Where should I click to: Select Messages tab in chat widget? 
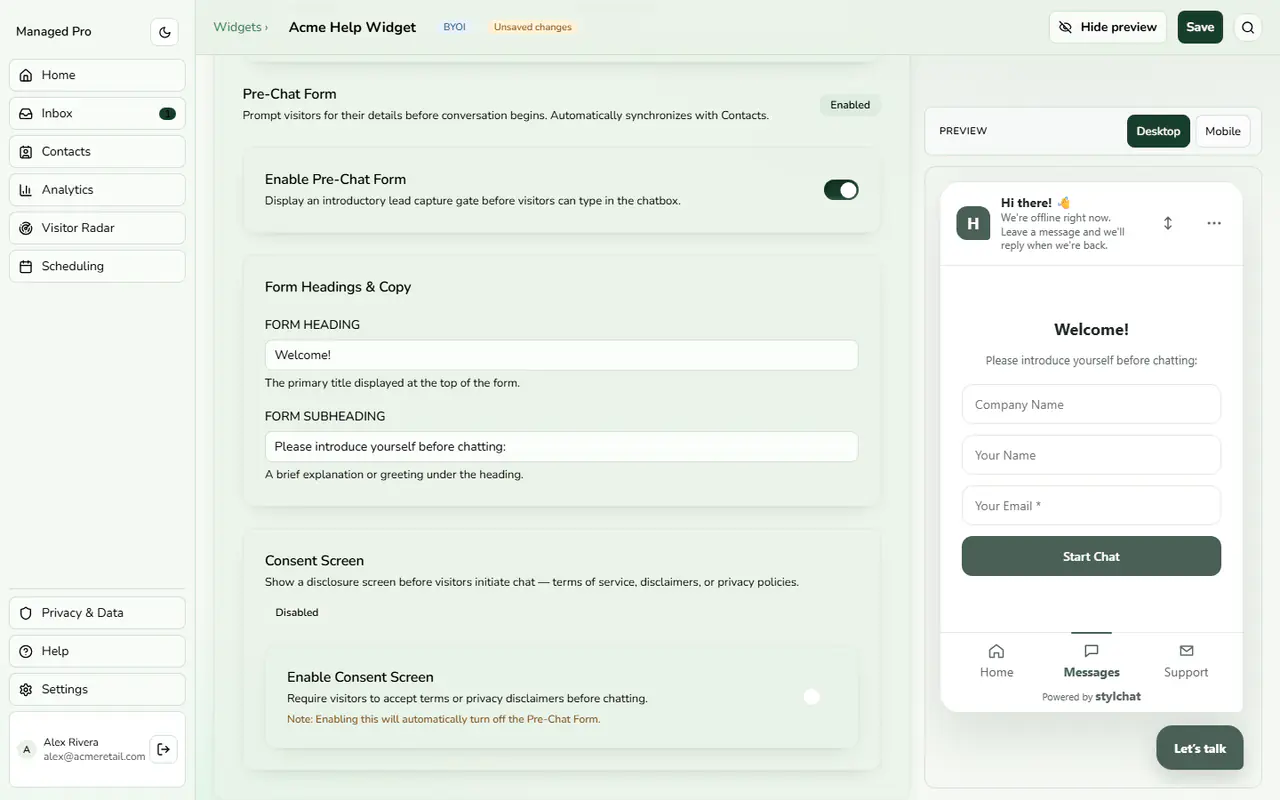(x=1091, y=661)
